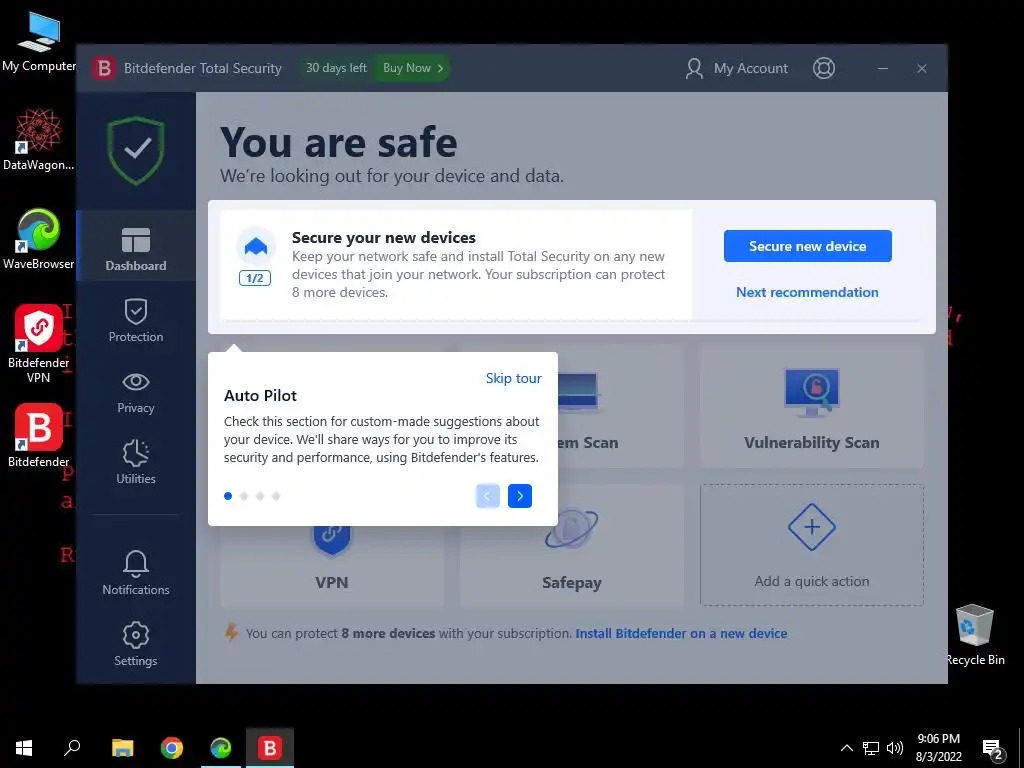1024x768 pixels.
Task: Open the Utilities section in sidebar
Action: pyautogui.click(x=136, y=462)
